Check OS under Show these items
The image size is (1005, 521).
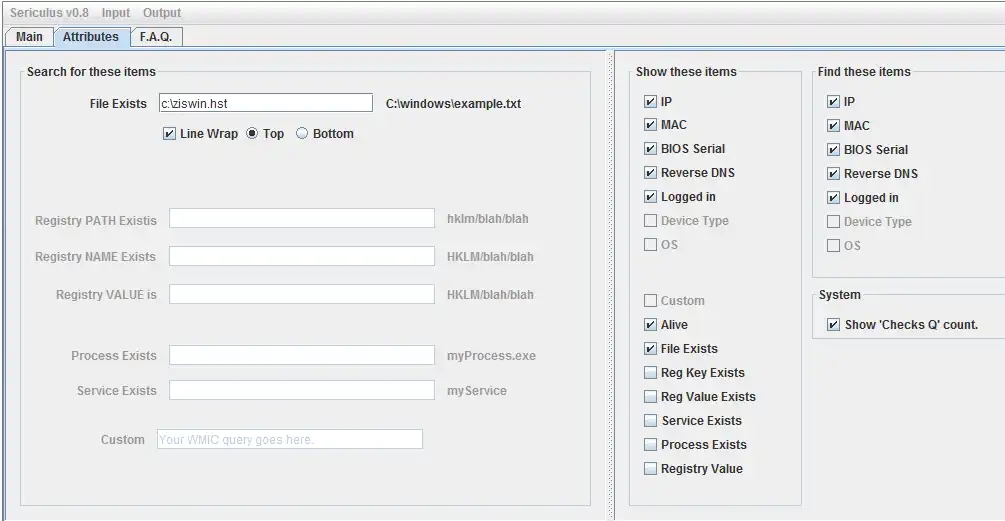(650, 244)
